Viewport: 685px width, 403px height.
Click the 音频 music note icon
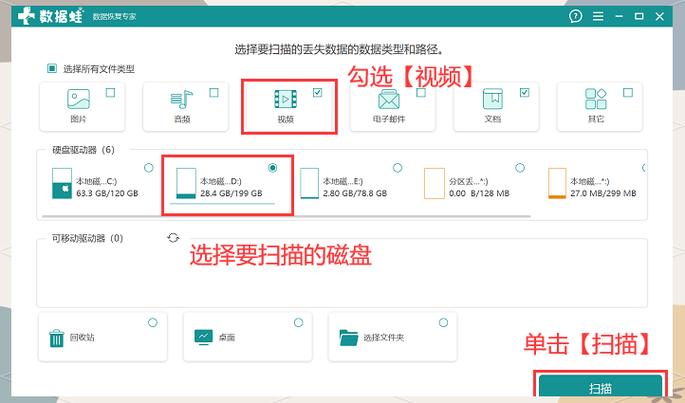(182, 99)
